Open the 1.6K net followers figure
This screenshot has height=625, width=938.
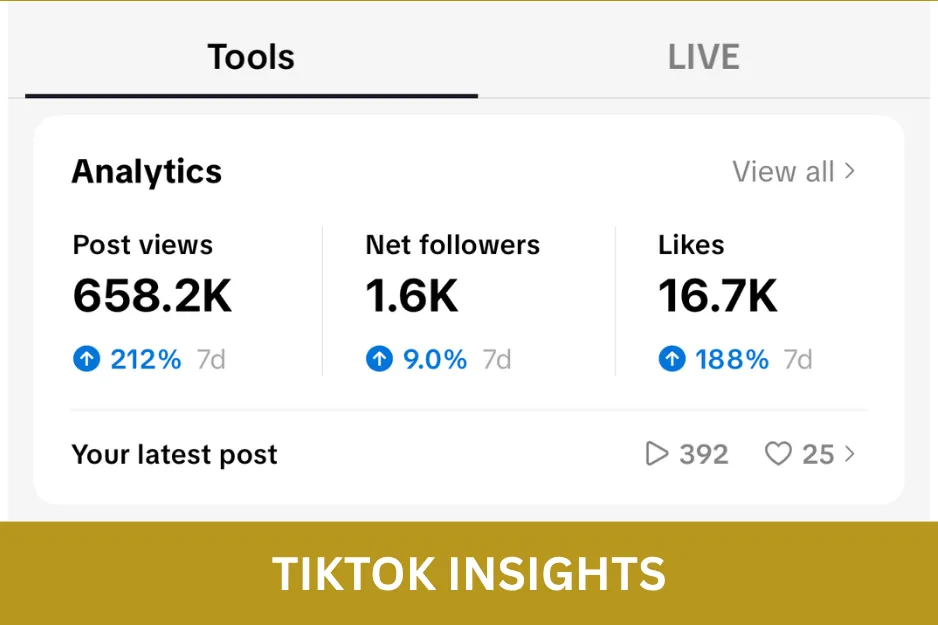pos(412,295)
